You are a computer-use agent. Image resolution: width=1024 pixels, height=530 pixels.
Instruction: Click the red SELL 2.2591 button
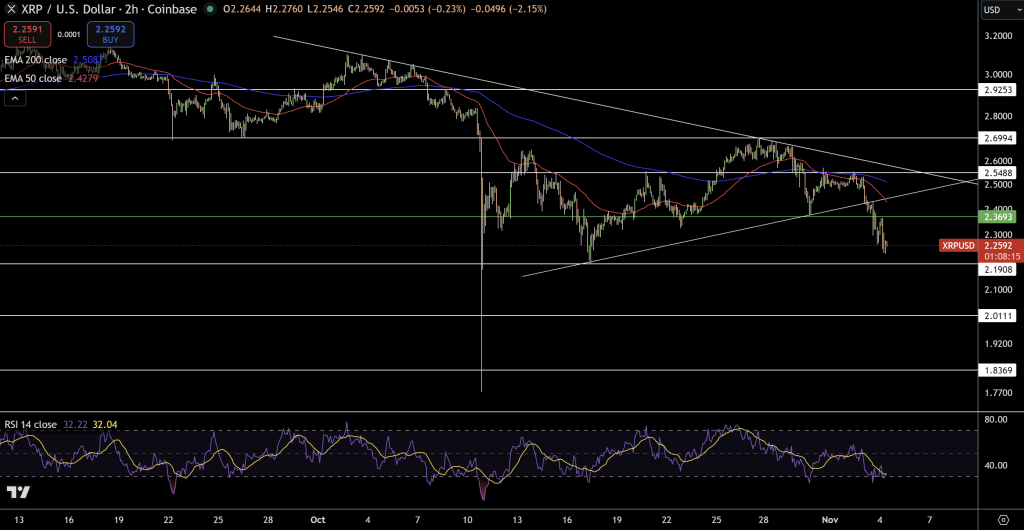(27, 34)
